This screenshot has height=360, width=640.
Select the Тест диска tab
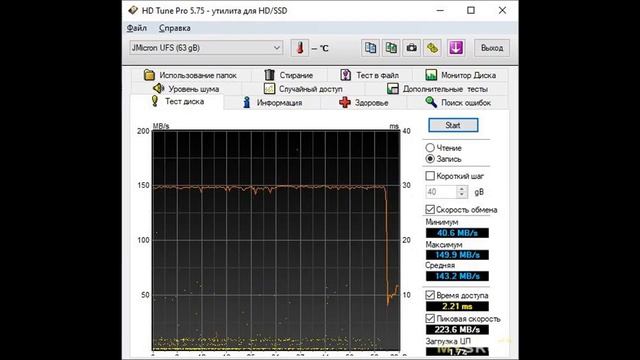pyautogui.click(x=177, y=102)
